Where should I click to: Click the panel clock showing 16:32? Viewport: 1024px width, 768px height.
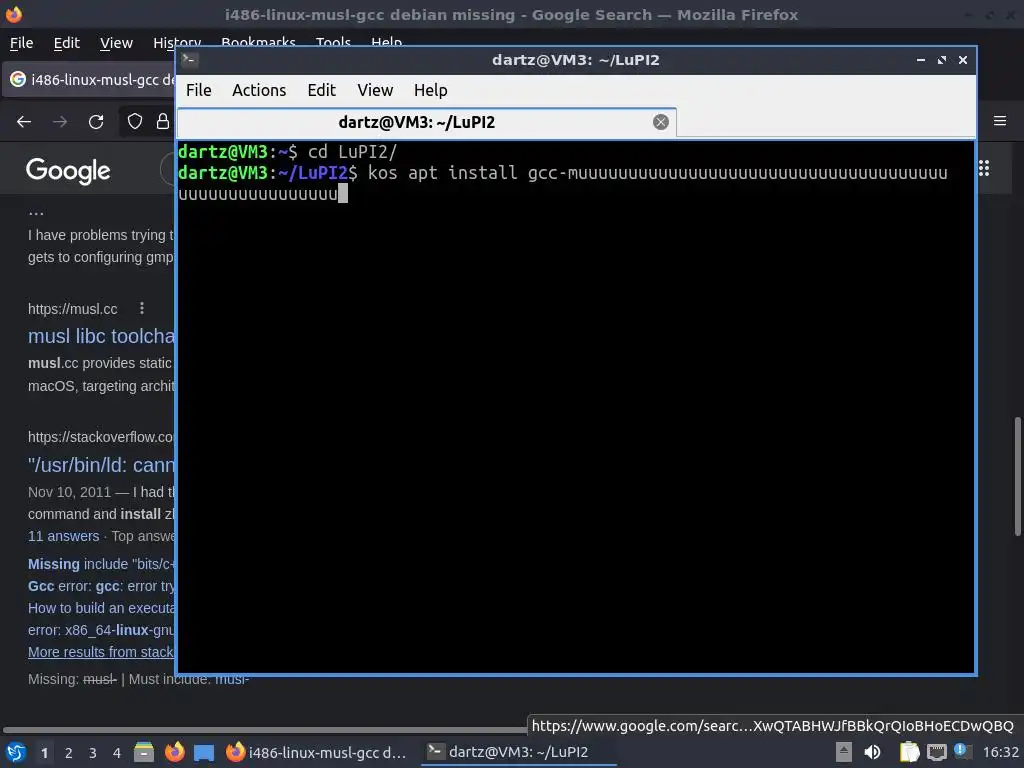click(x=1000, y=752)
